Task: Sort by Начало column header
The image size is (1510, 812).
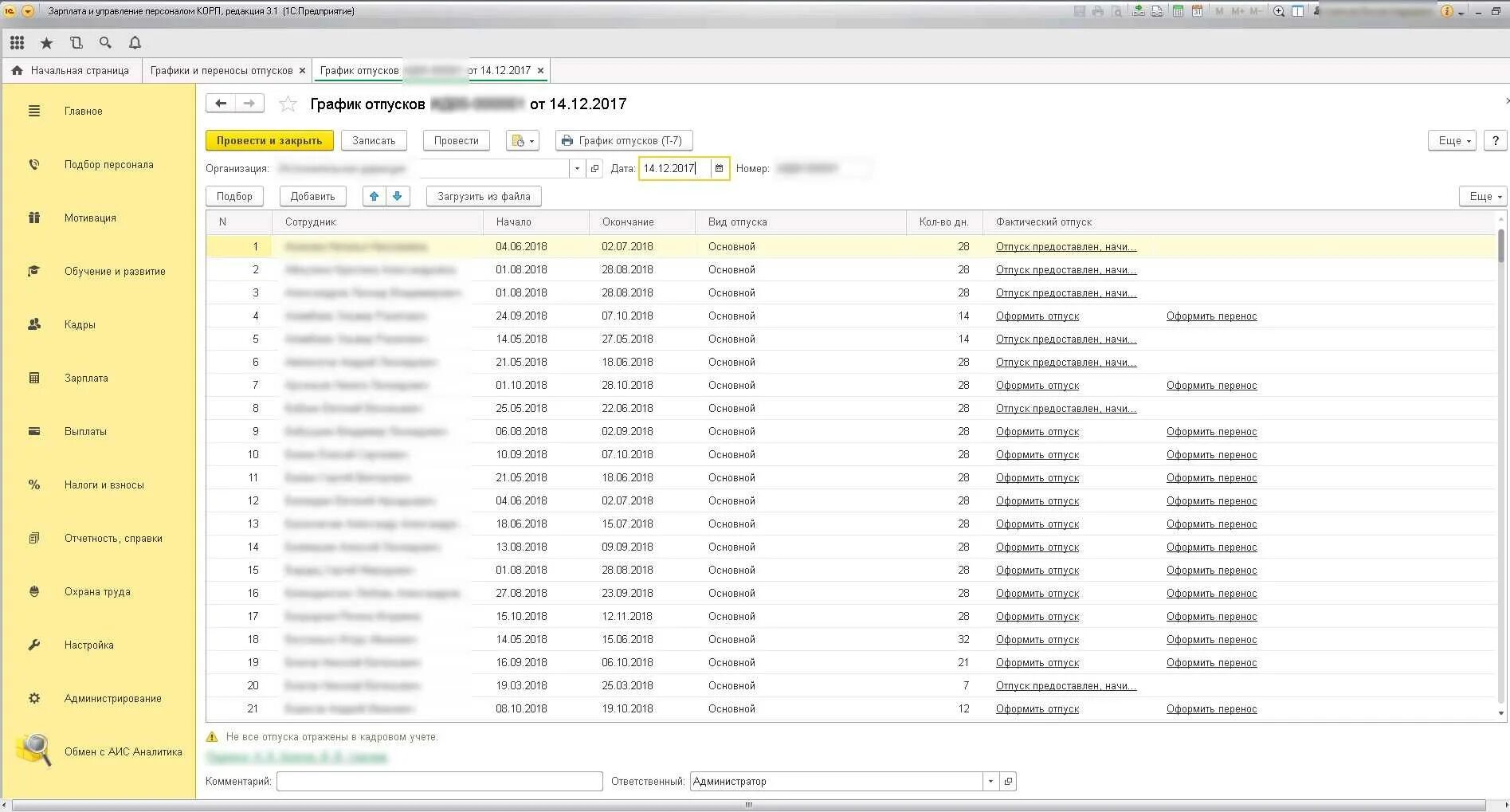Action: point(535,222)
